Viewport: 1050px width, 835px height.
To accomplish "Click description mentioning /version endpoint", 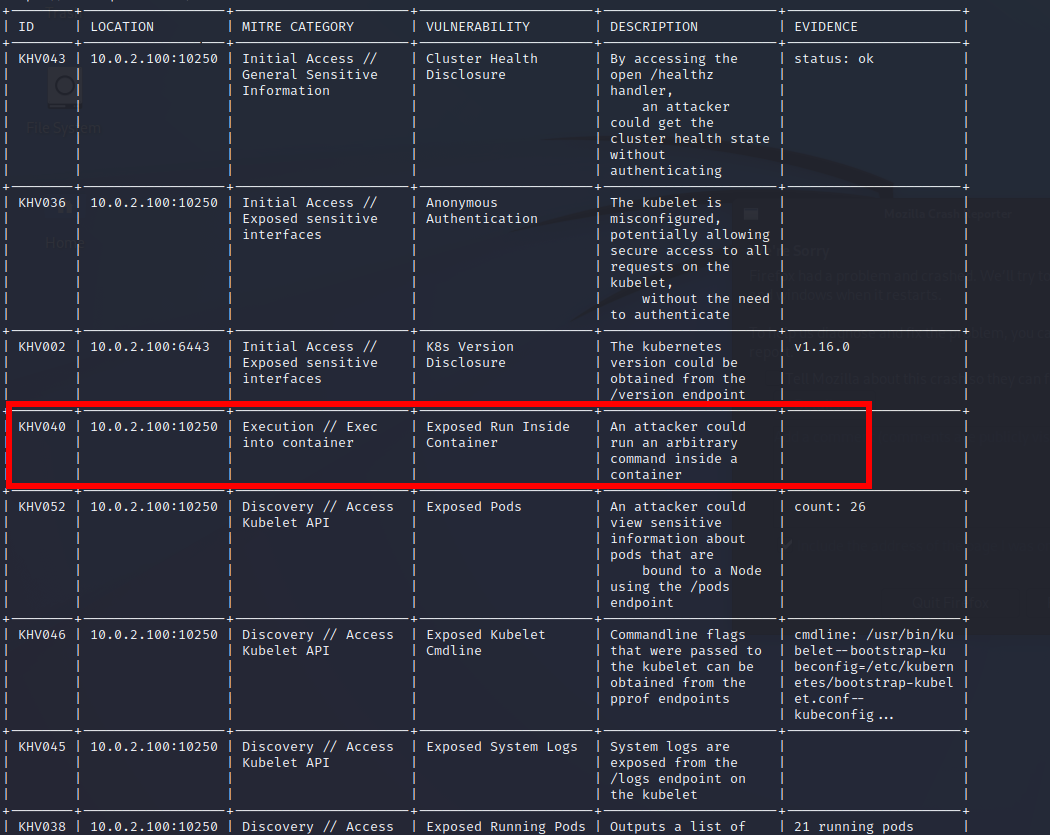I will 678,371.
